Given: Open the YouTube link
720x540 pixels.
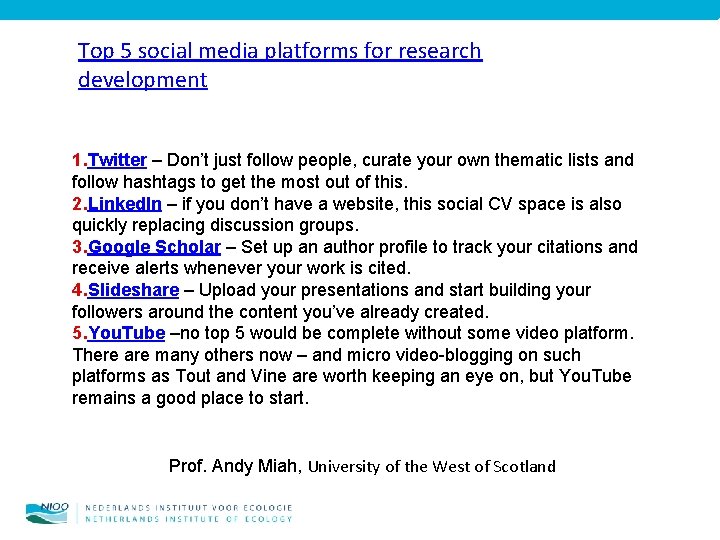Looking at the screenshot, I should [x=126, y=333].
